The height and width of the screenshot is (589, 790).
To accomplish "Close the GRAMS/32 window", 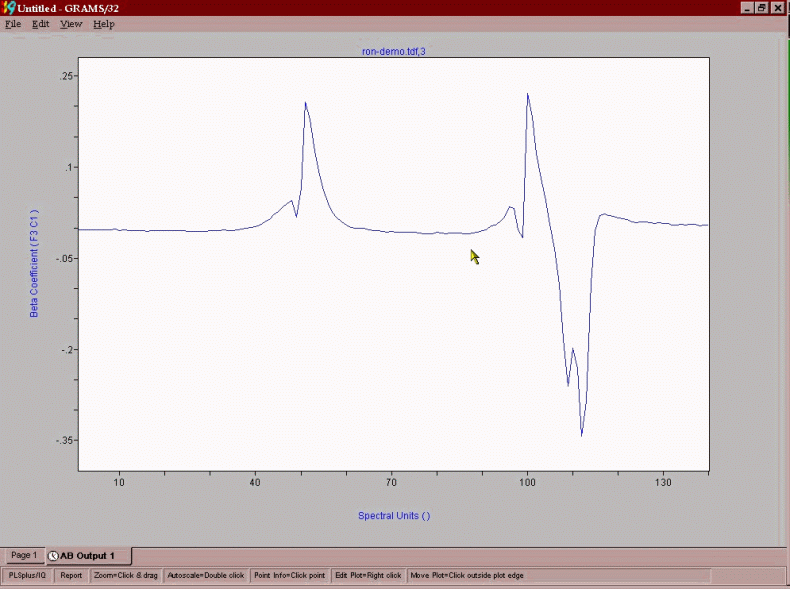I will pos(778,8).
